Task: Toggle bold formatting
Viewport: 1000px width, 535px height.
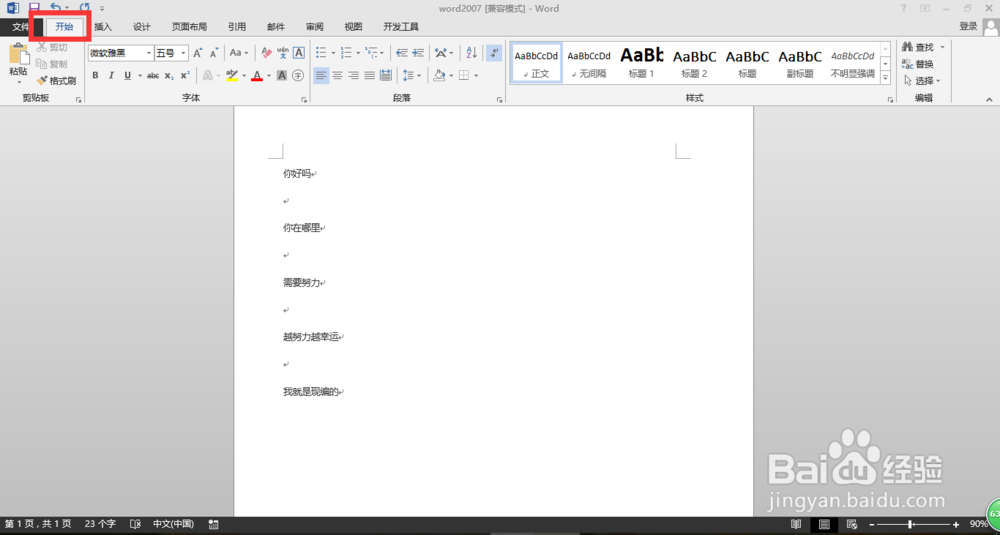Action: 96,76
